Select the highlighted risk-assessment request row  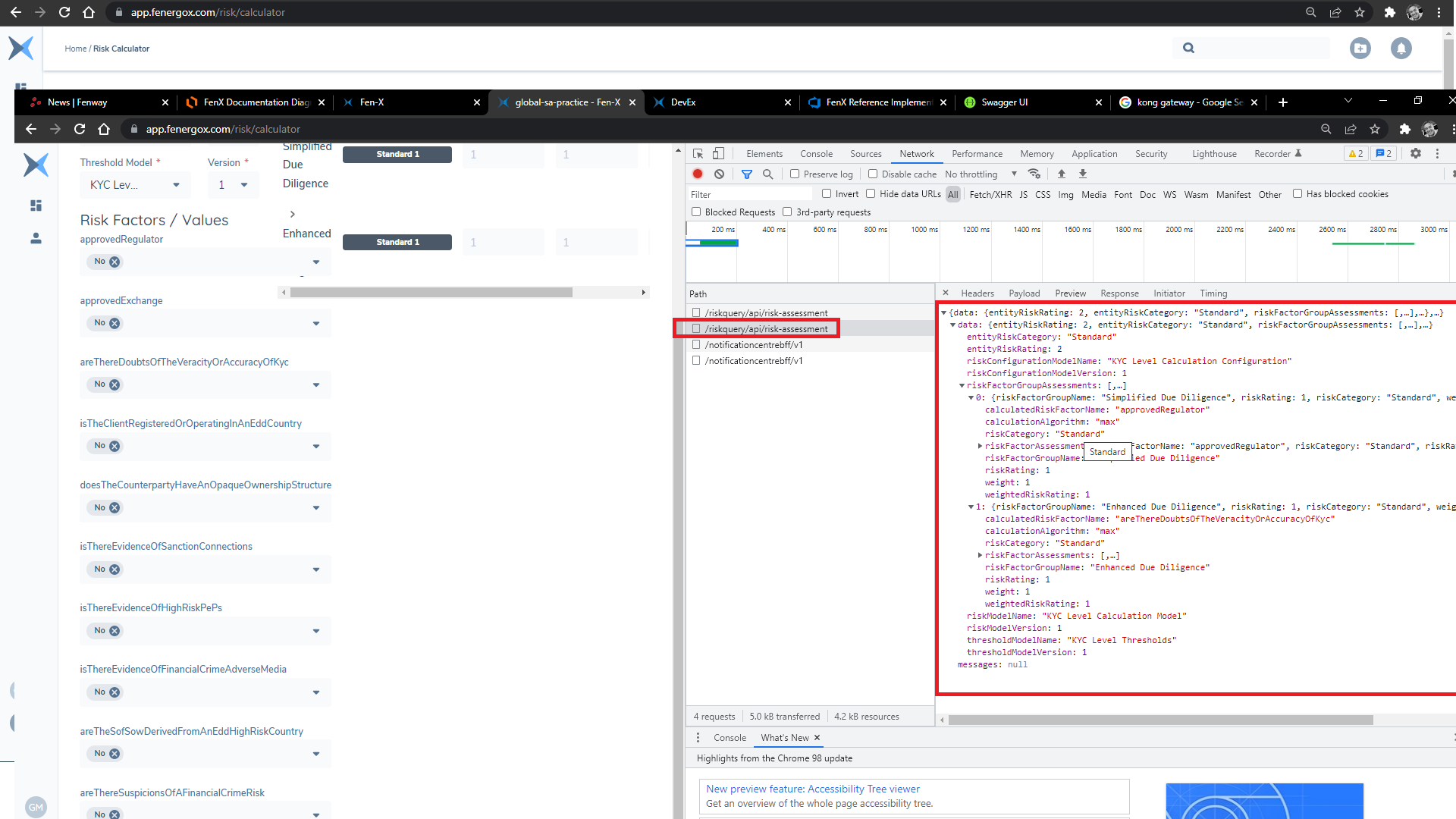pyautogui.click(x=766, y=329)
